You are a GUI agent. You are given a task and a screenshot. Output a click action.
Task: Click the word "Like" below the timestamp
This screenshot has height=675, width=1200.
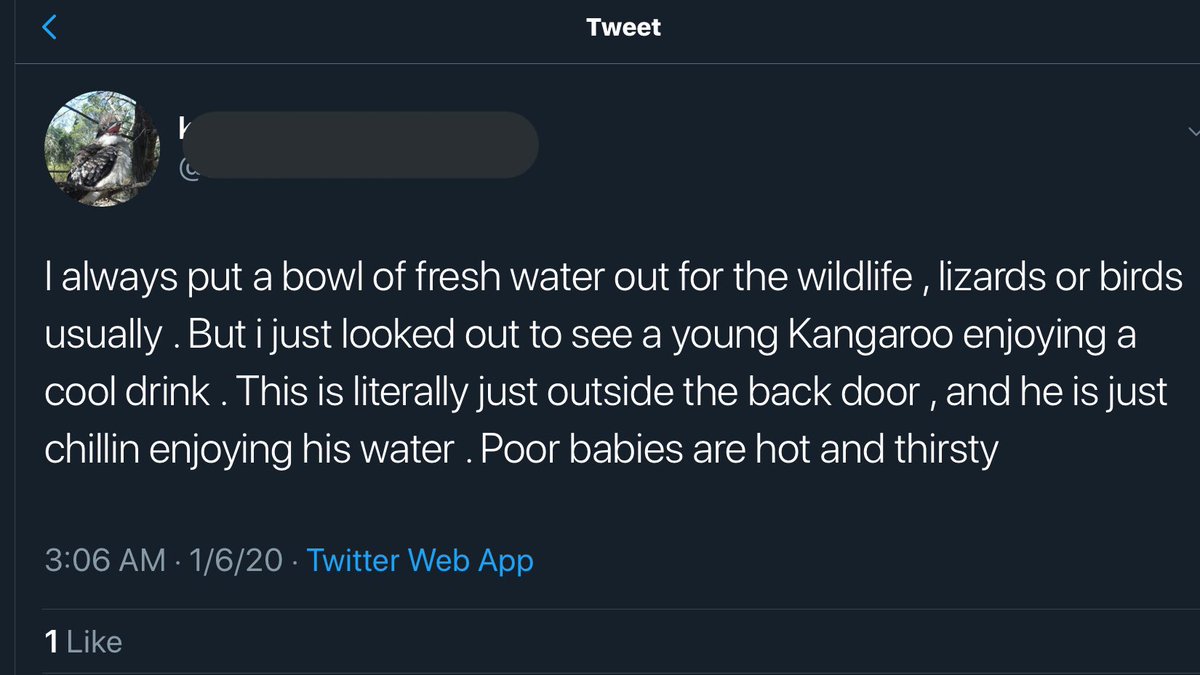point(94,642)
